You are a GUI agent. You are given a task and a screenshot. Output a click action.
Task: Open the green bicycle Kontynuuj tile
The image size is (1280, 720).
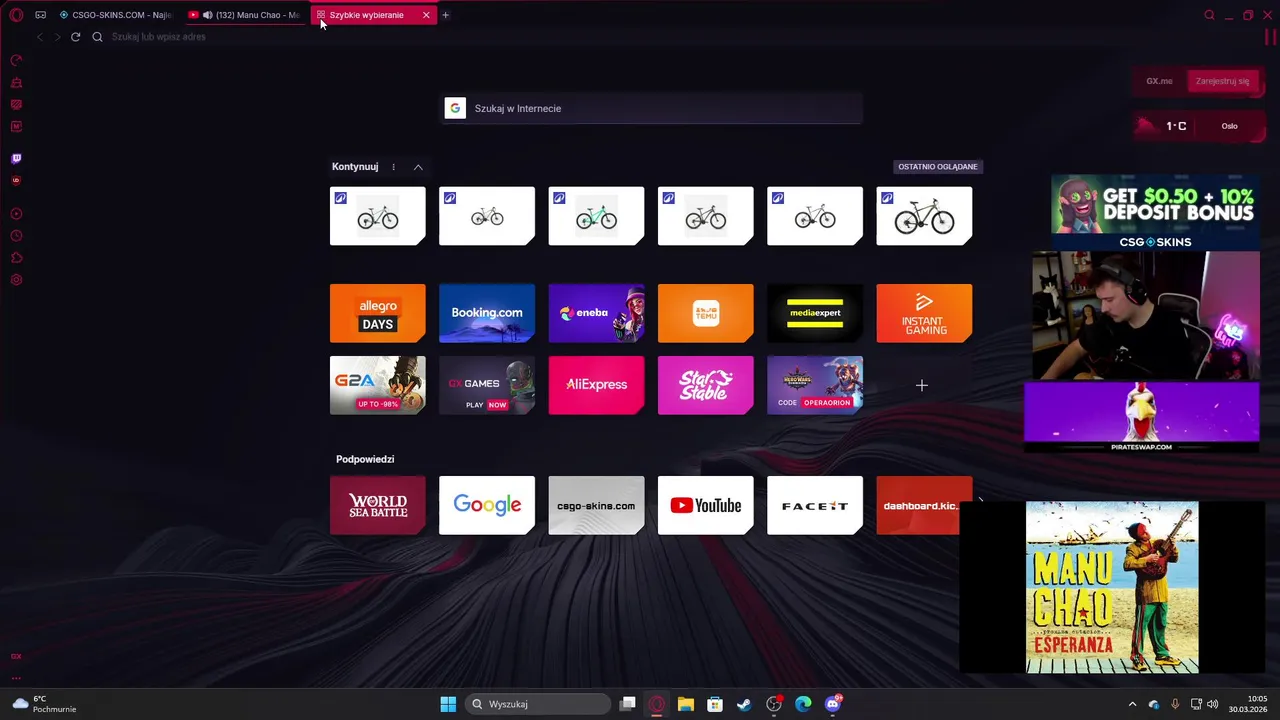point(596,216)
